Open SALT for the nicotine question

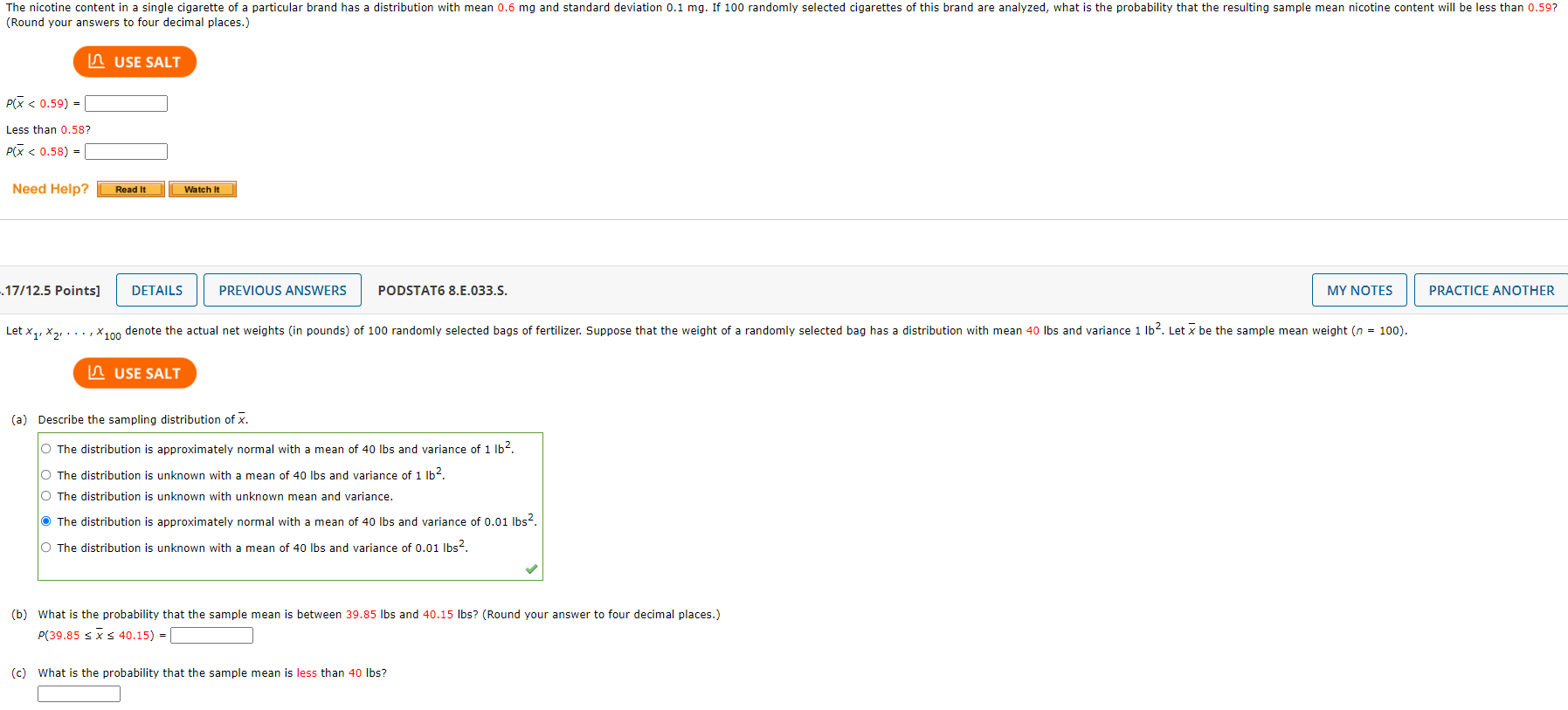click(135, 62)
